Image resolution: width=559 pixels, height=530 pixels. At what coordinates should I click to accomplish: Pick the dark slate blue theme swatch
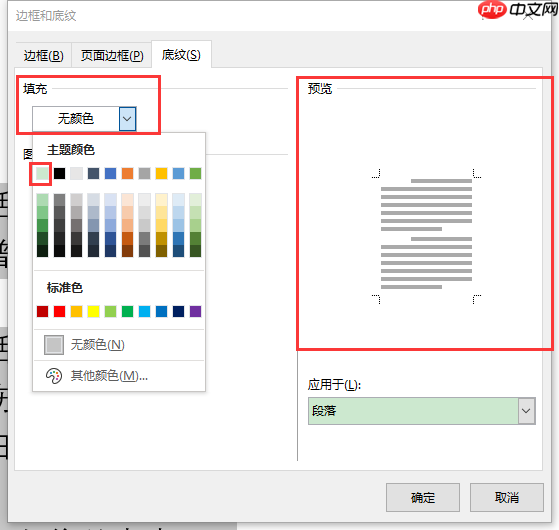tap(93, 174)
